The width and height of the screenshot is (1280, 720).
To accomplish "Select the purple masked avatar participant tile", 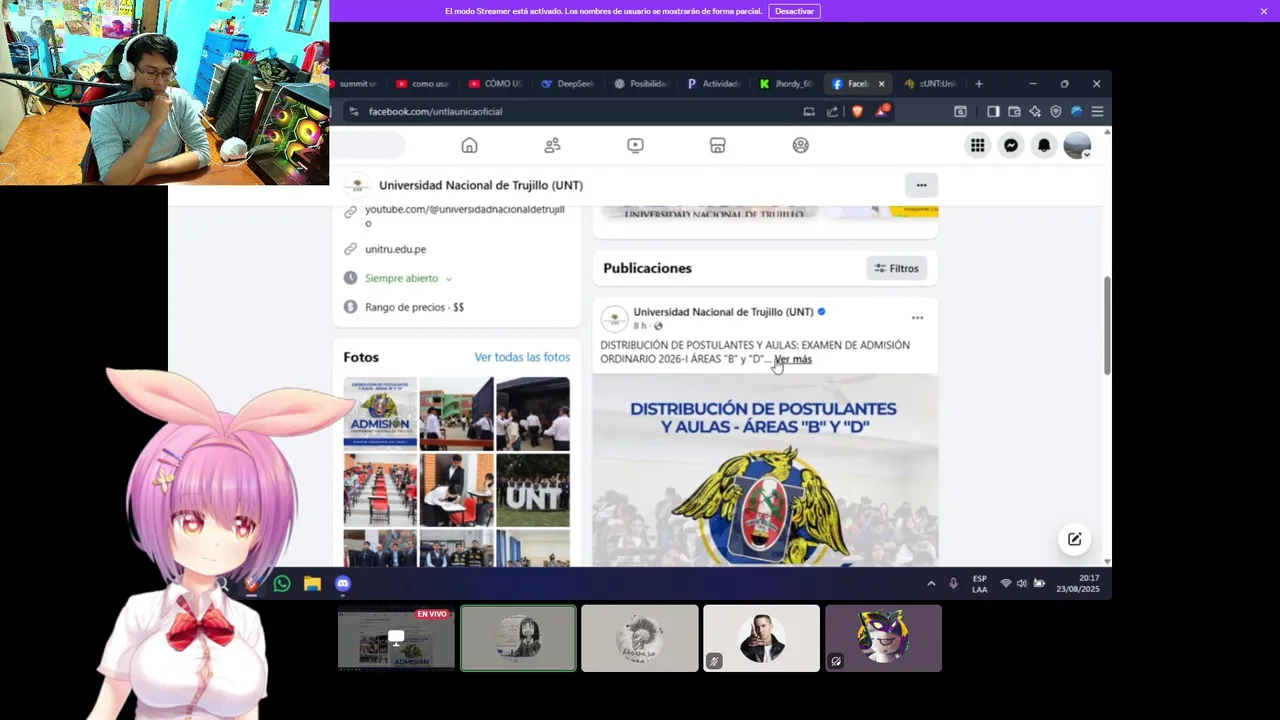I will point(883,638).
